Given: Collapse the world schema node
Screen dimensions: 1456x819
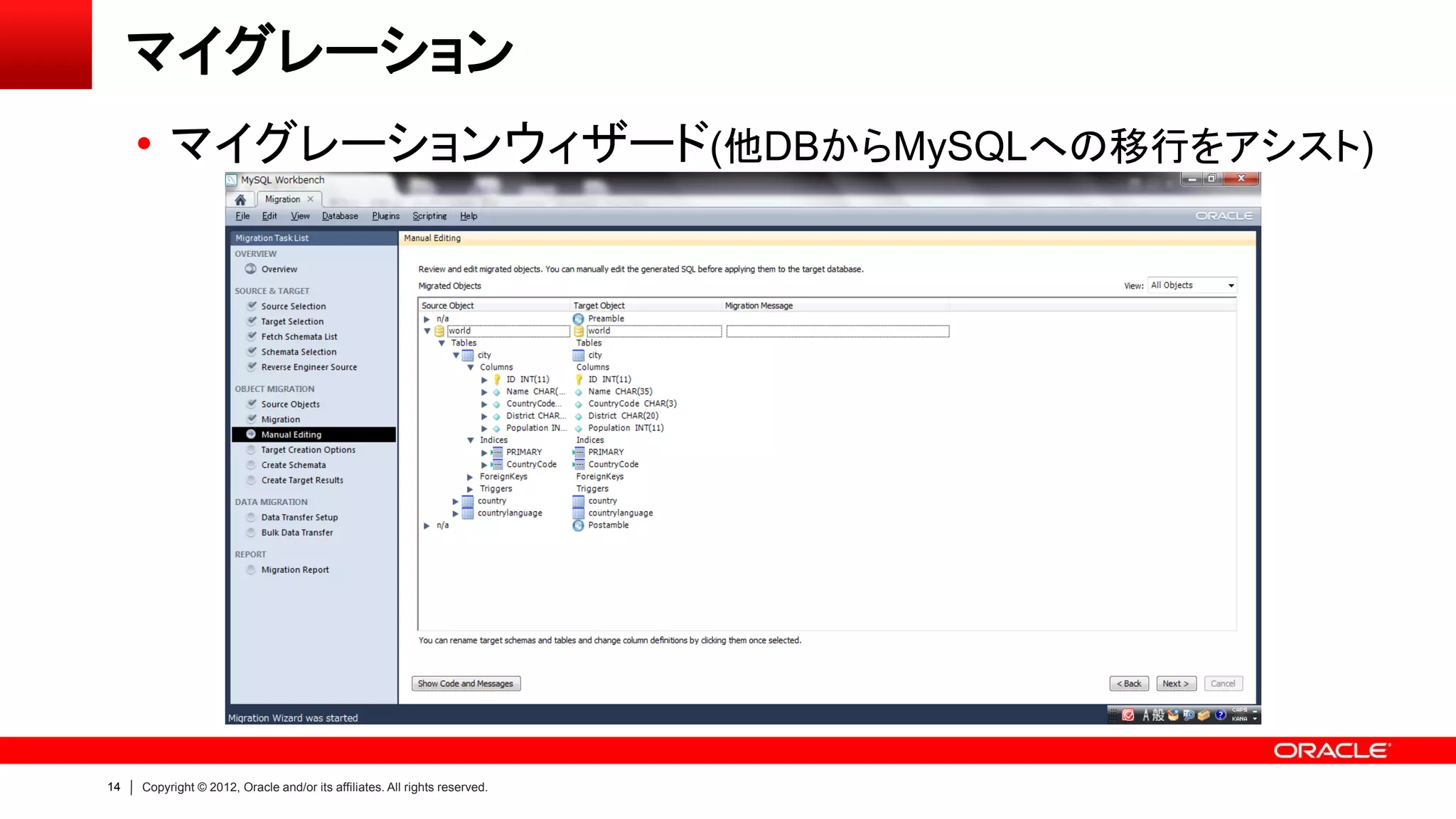Looking at the screenshot, I should click(x=427, y=331).
